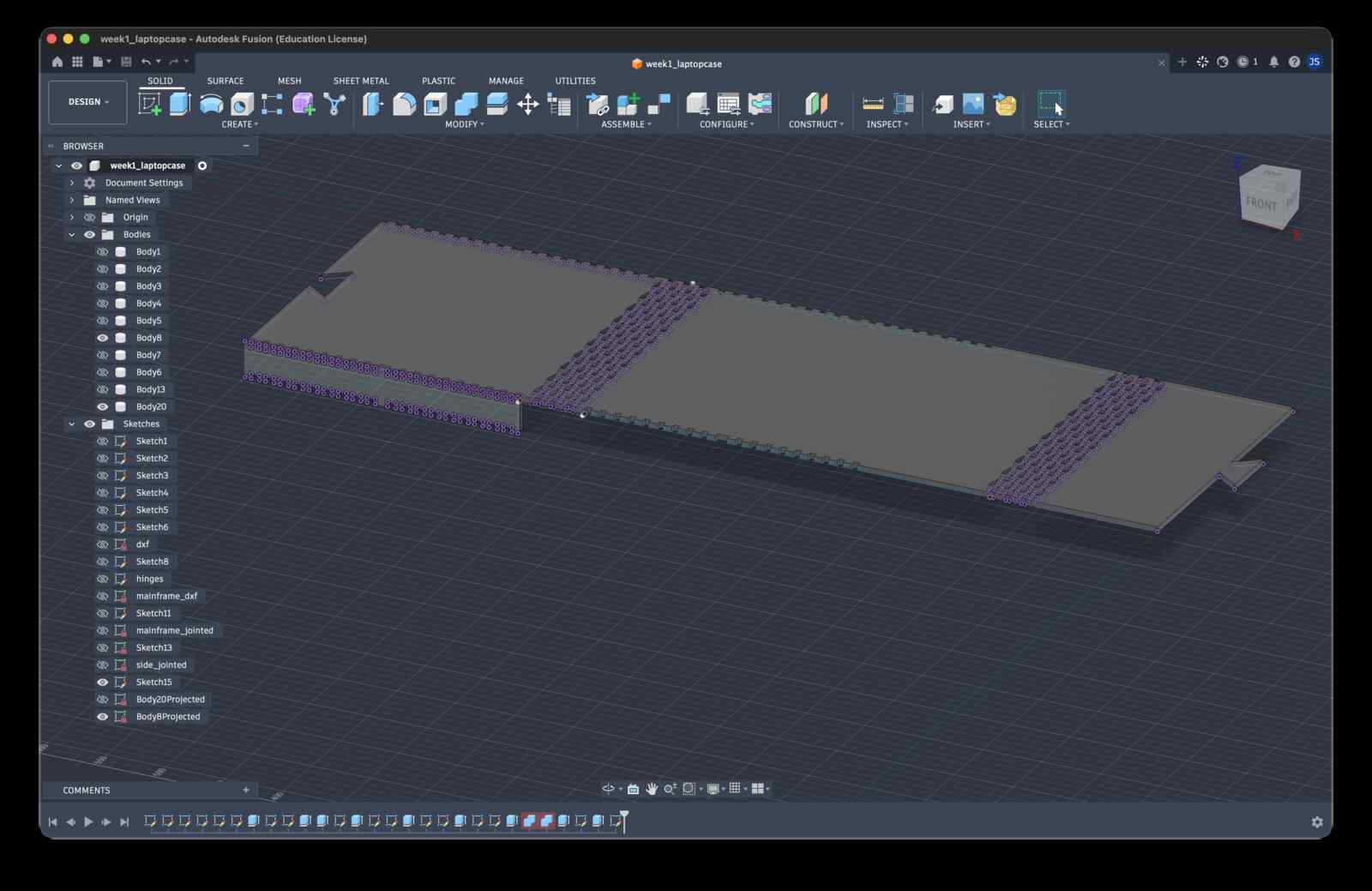This screenshot has width=1372, height=891.
Task: Open the Data Panel grid icon
Action: click(x=77, y=62)
